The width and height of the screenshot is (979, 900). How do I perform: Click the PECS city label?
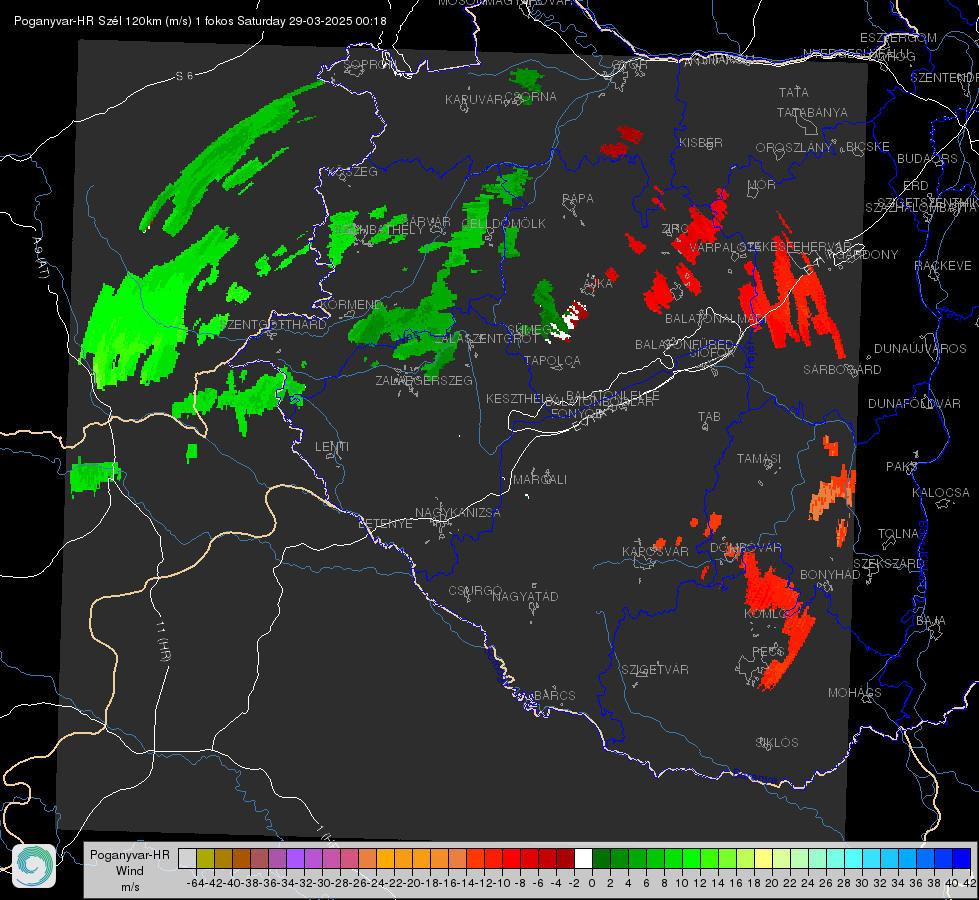point(768,651)
